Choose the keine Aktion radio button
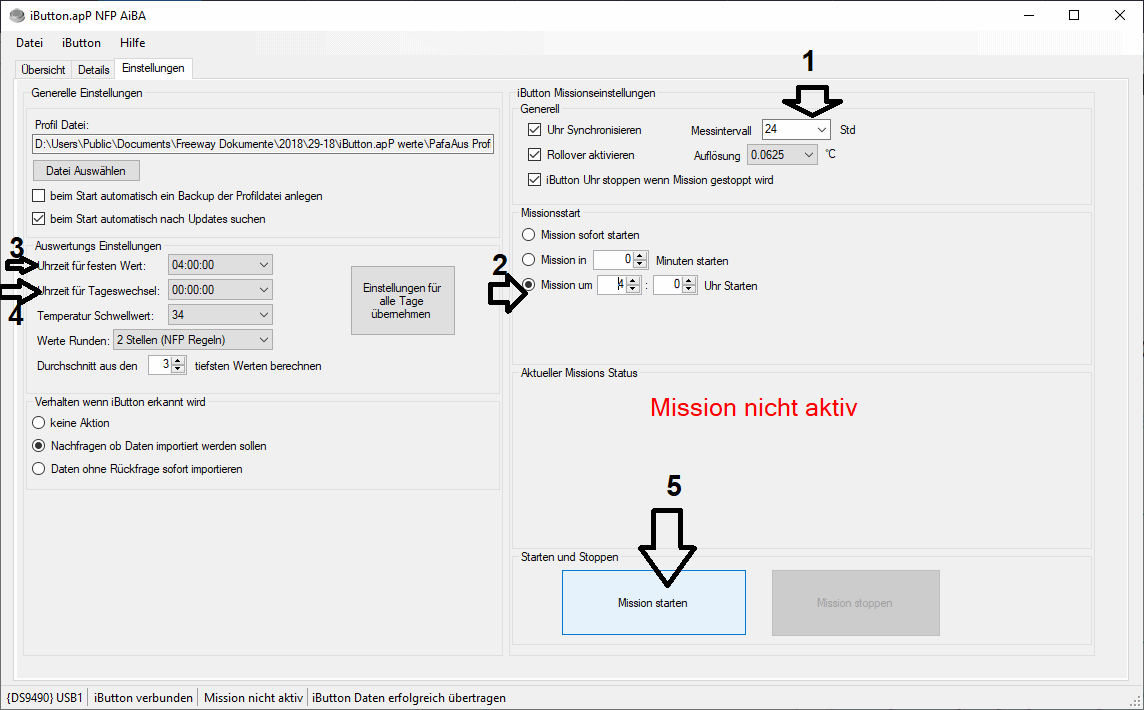The height and width of the screenshot is (710, 1144). (x=40, y=423)
